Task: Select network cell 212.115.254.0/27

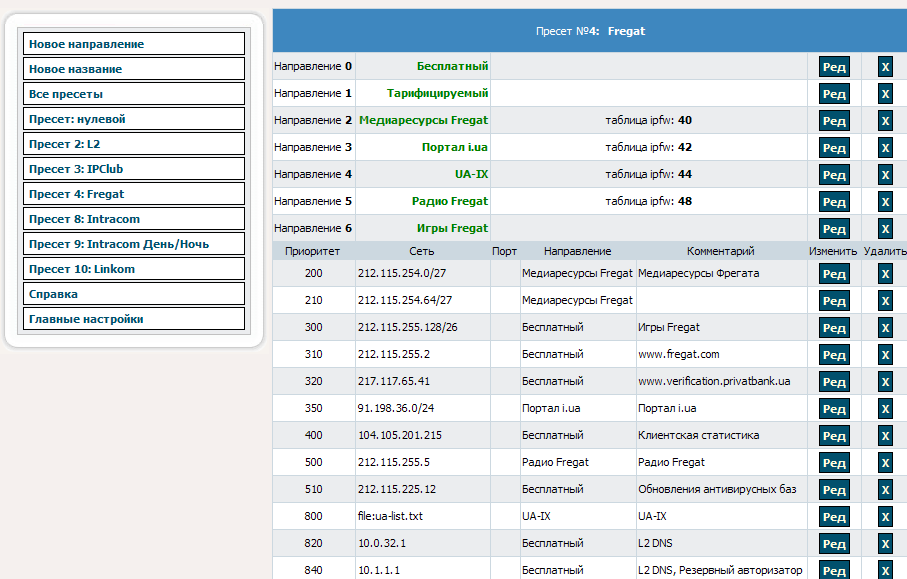Action: (x=423, y=273)
